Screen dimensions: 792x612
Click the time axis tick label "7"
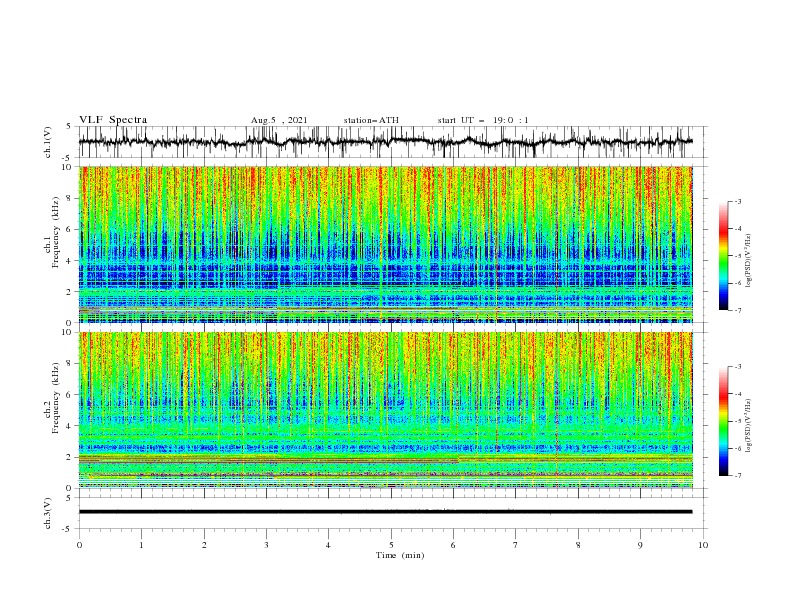point(516,545)
